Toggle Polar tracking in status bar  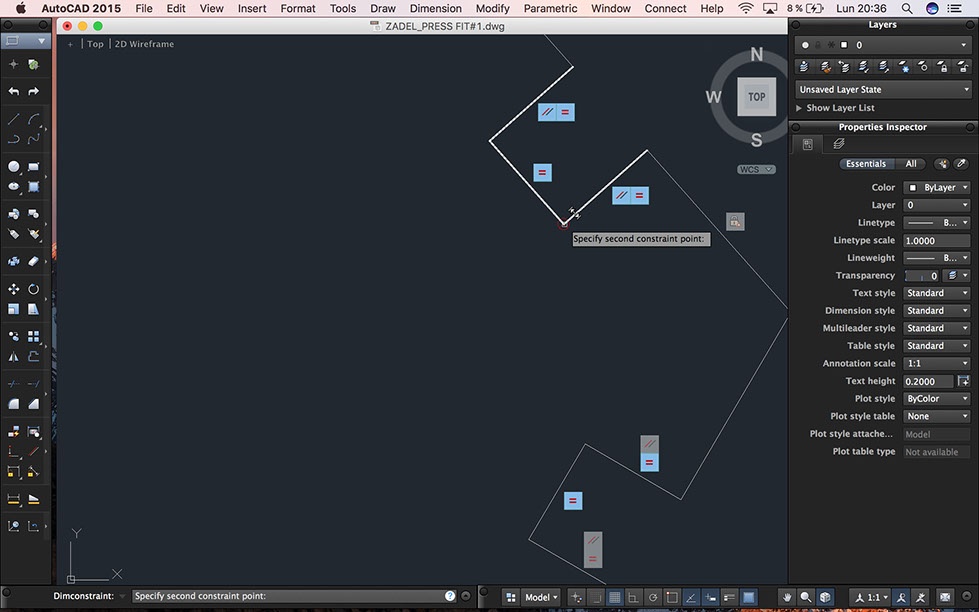pos(652,597)
